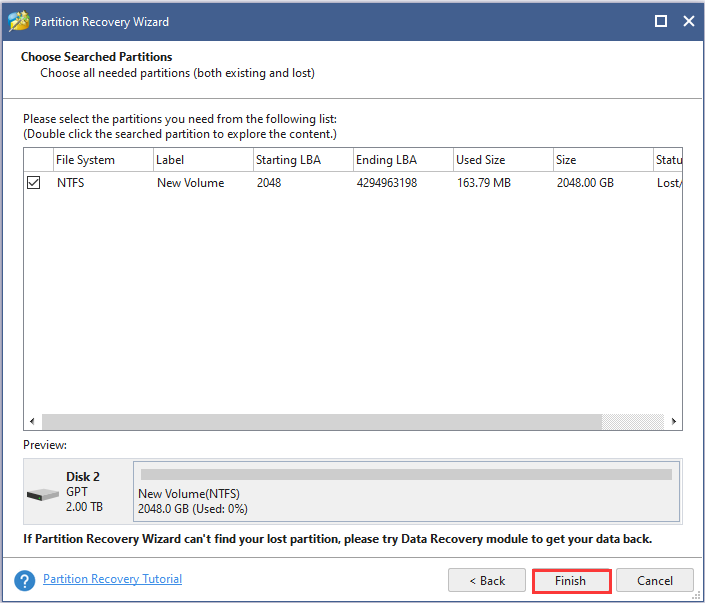
Task: Maximize the Partition Recovery Wizard window
Action: [x=660, y=21]
